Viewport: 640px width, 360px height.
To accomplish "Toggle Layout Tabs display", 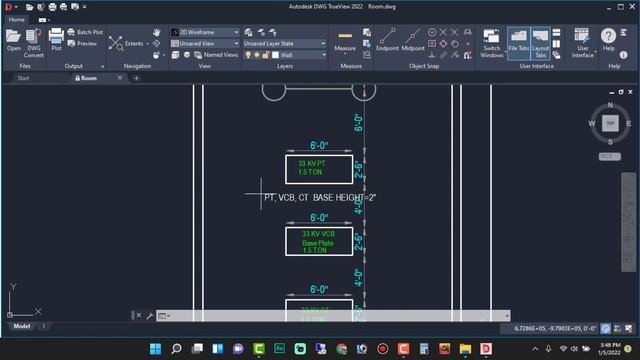I will (540, 43).
